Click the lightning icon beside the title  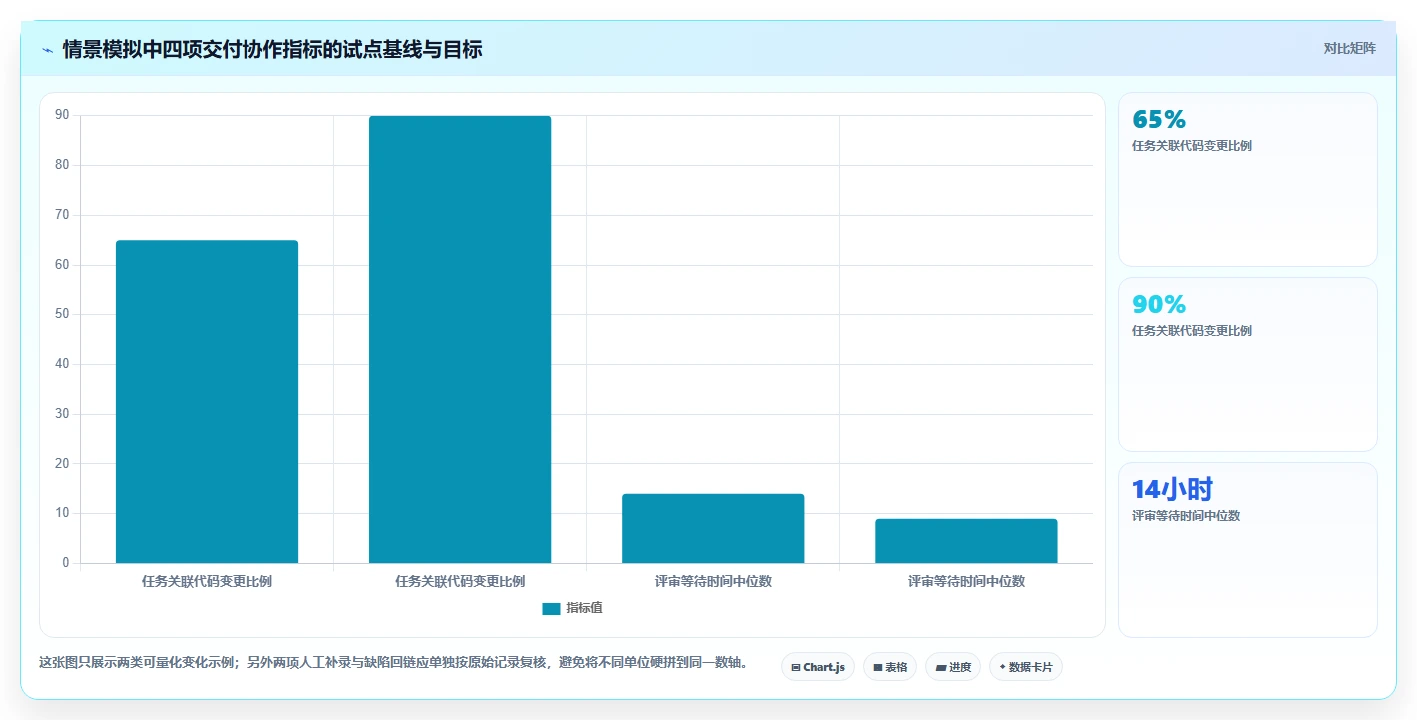click(47, 50)
